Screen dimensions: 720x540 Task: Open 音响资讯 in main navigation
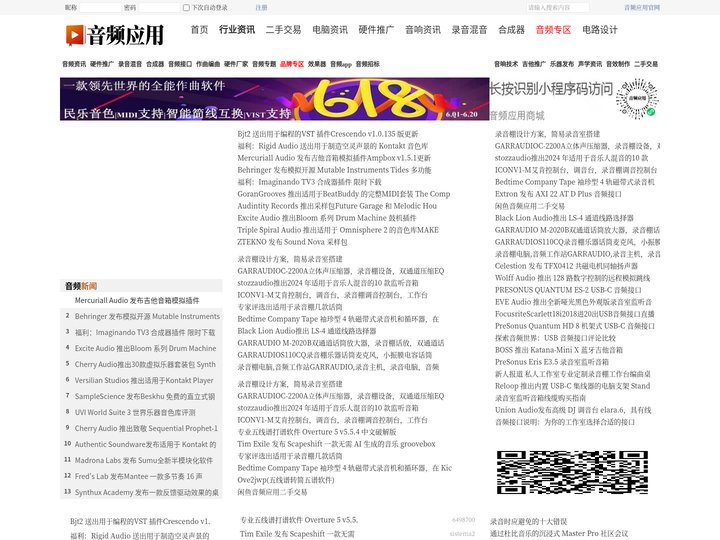click(x=423, y=30)
